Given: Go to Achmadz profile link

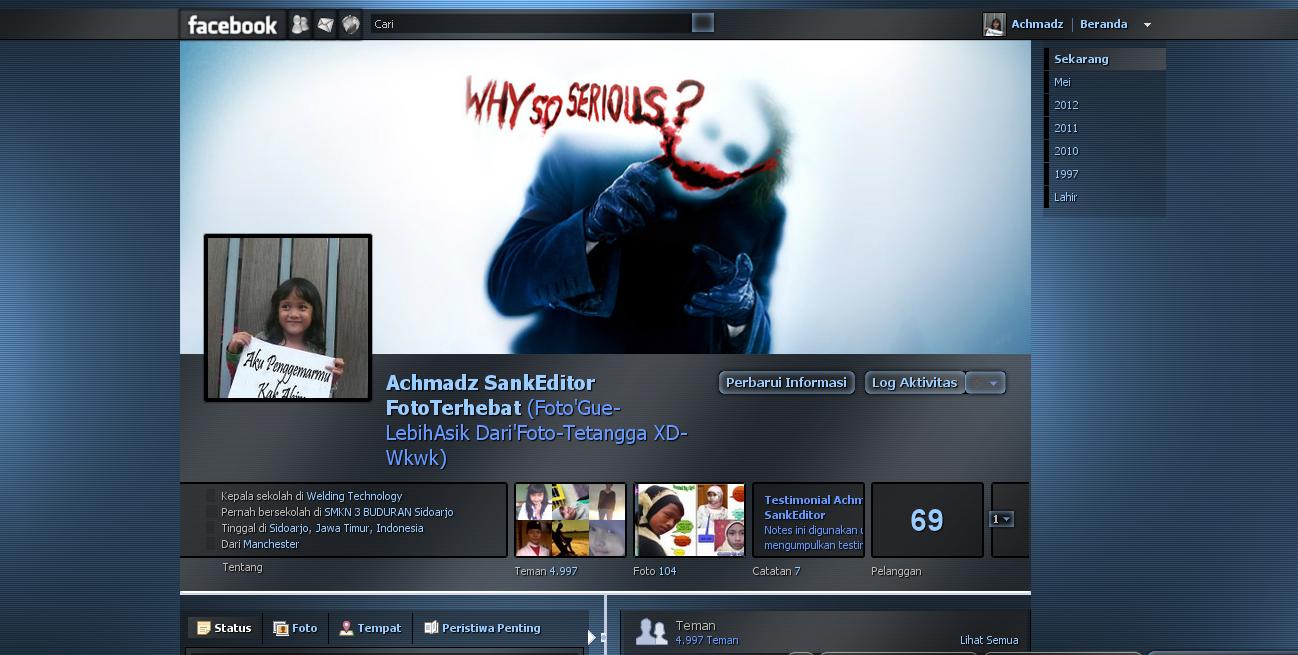Looking at the screenshot, I should [1037, 24].
